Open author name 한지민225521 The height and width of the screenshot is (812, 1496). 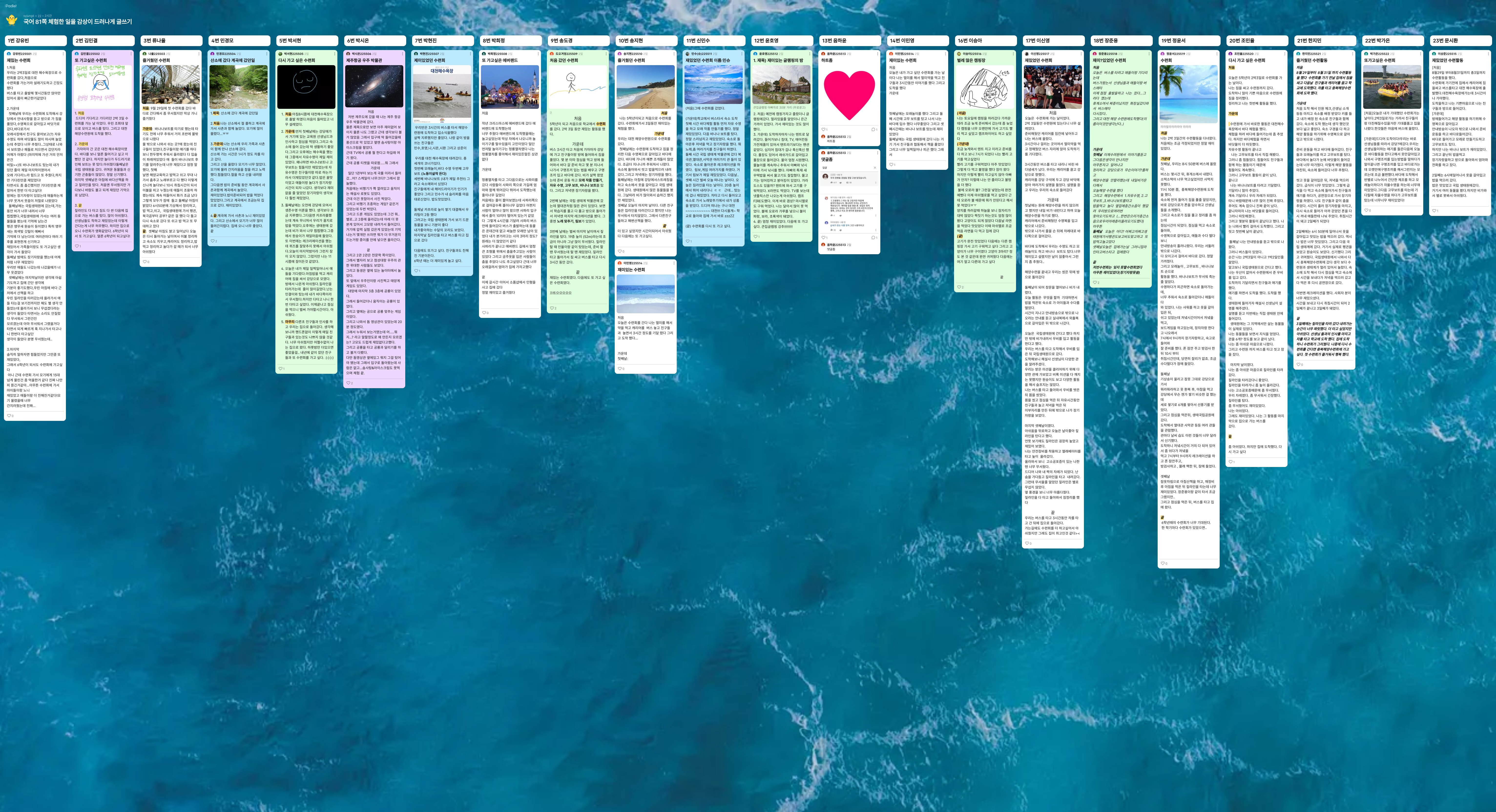click(1311, 54)
